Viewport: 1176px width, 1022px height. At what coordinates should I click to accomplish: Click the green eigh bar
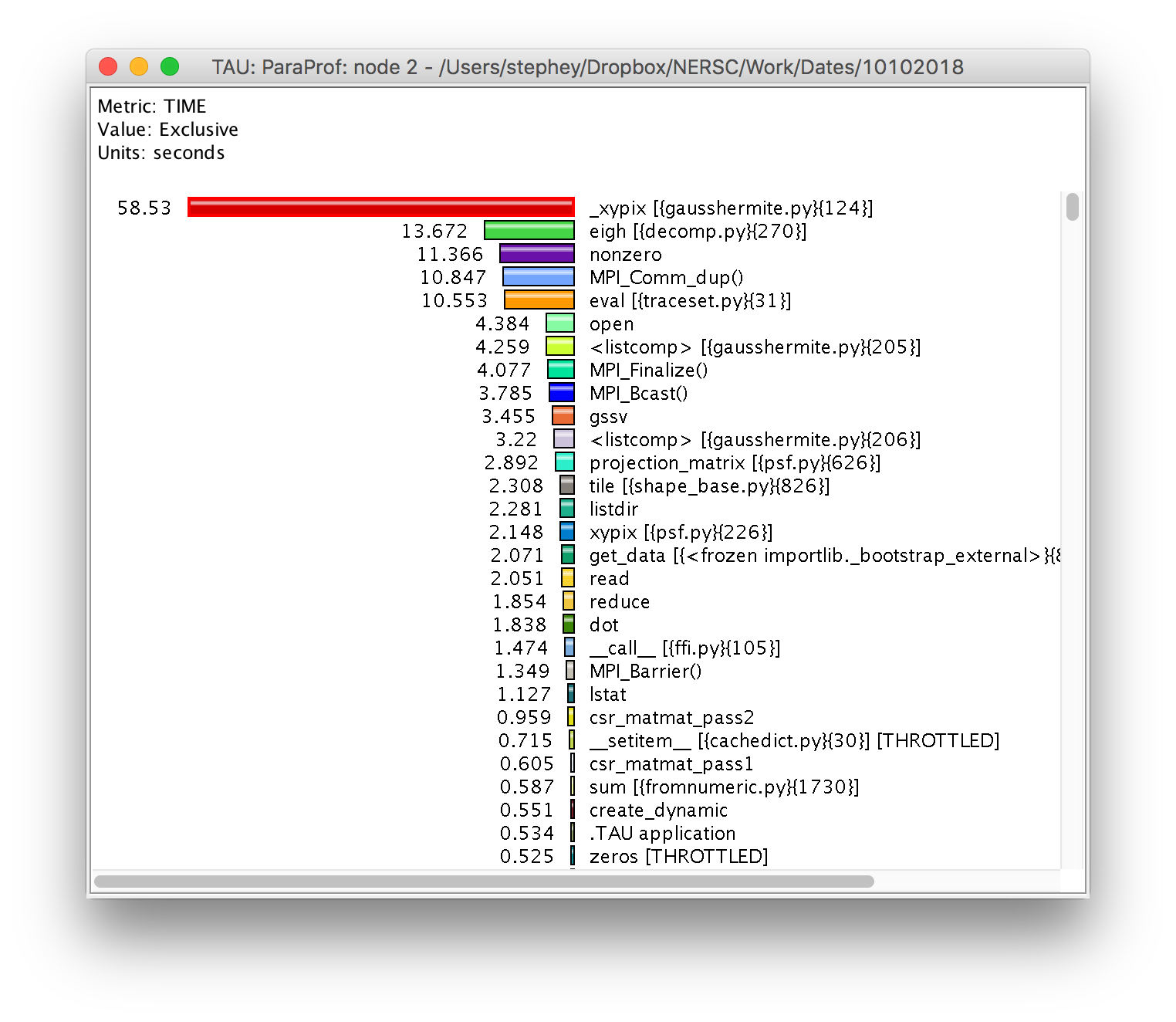pos(529,230)
